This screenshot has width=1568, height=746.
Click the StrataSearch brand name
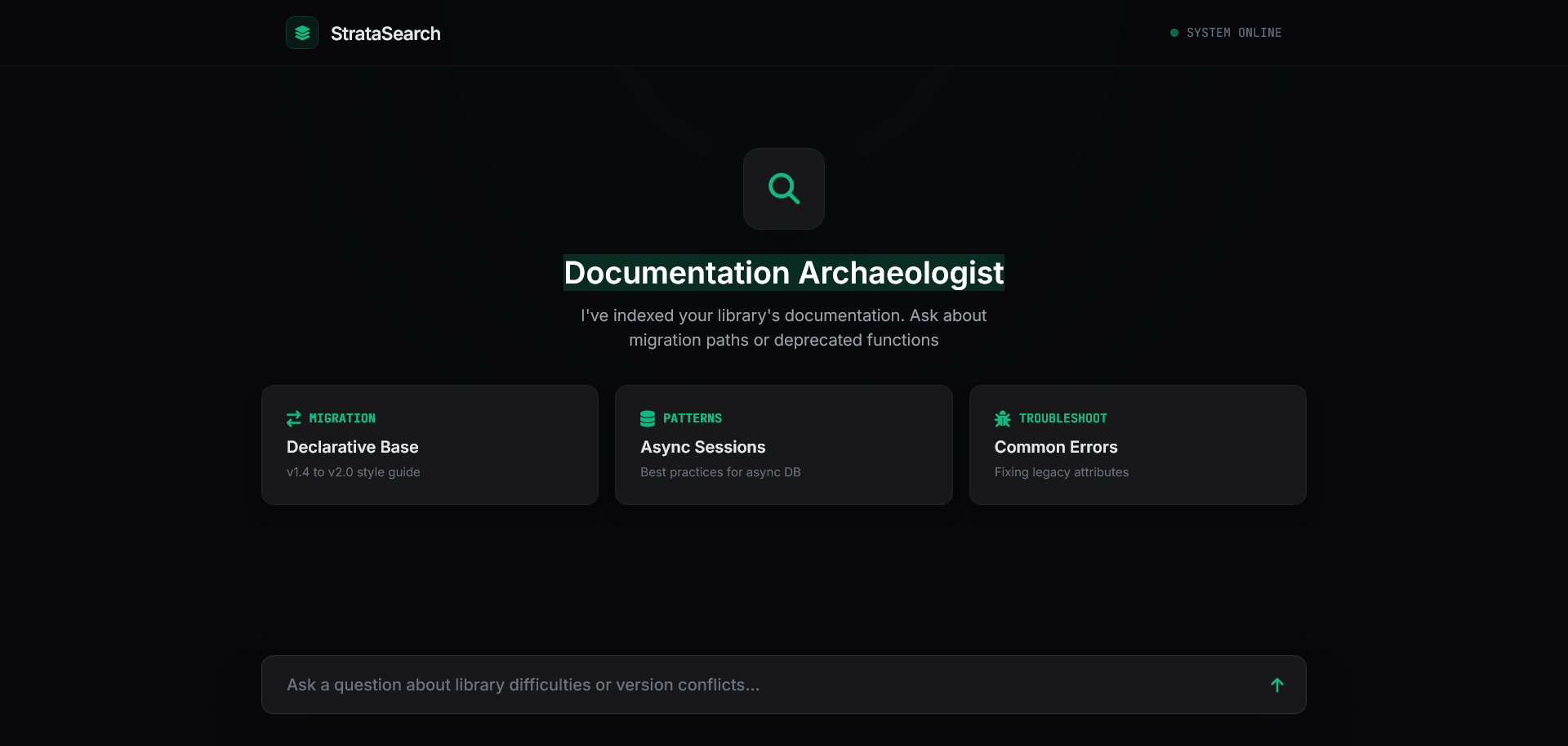point(385,34)
